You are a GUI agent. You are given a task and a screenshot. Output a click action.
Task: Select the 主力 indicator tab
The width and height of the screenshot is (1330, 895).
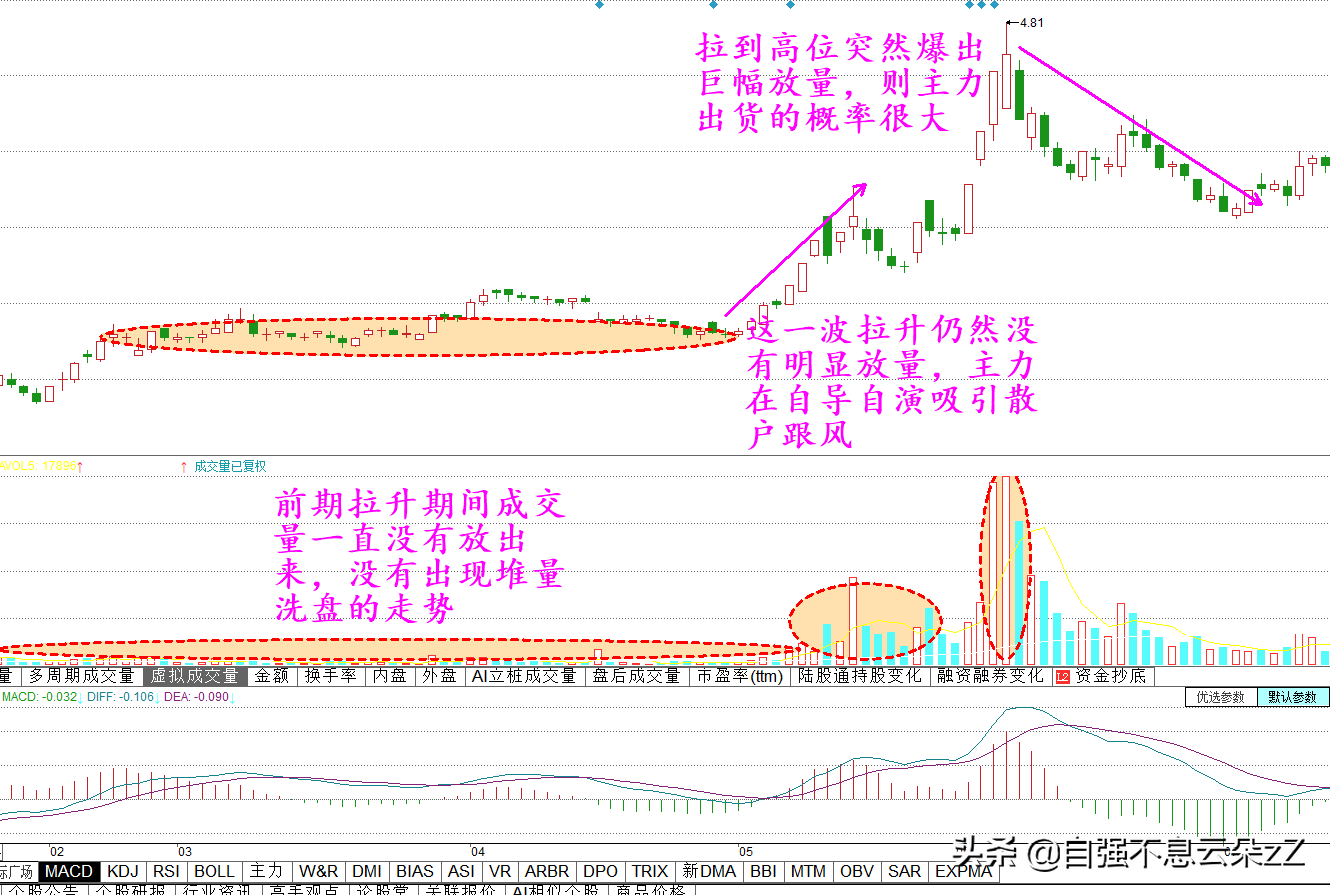(267, 871)
